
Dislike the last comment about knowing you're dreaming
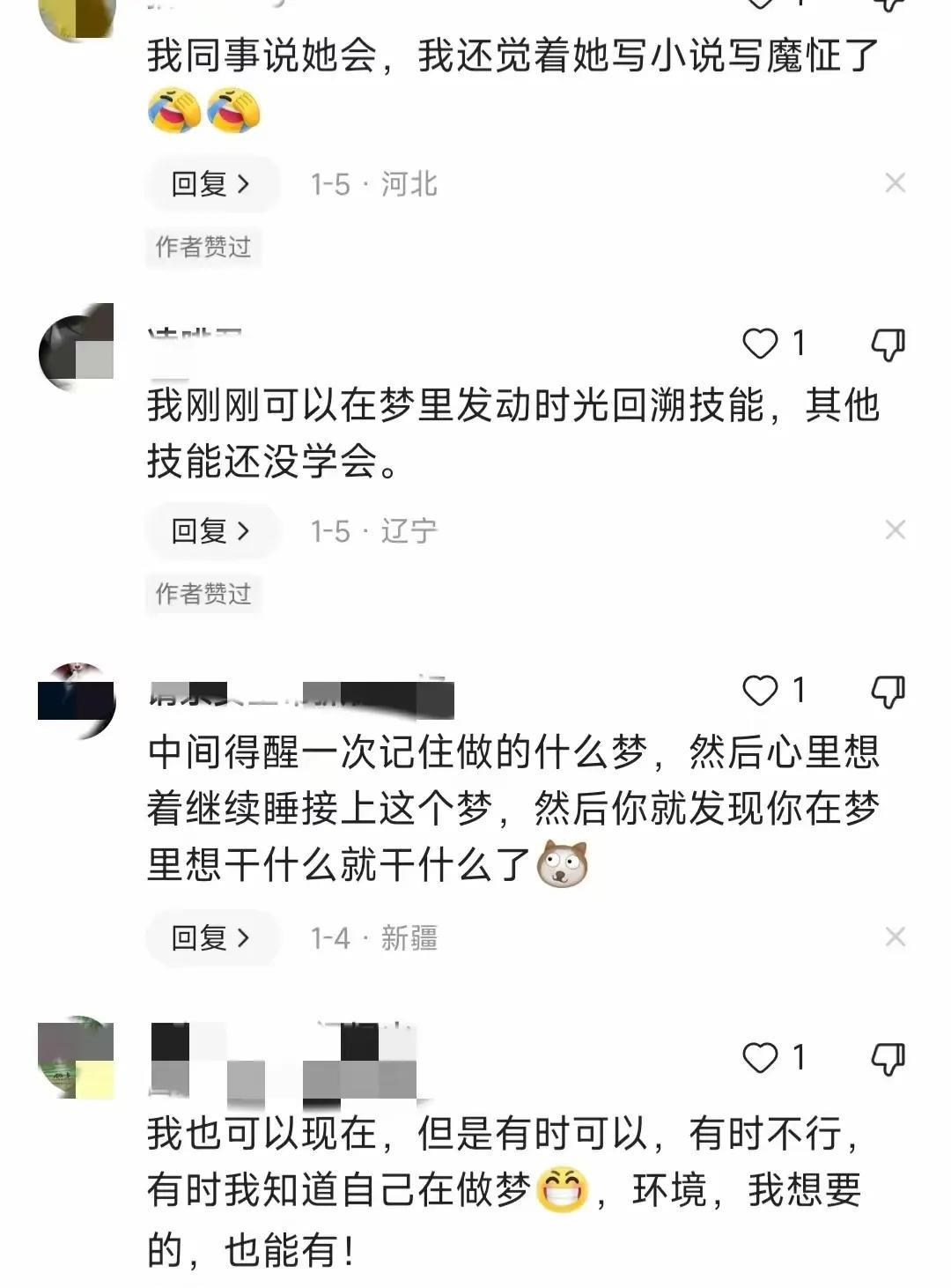tap(888, 1058)
